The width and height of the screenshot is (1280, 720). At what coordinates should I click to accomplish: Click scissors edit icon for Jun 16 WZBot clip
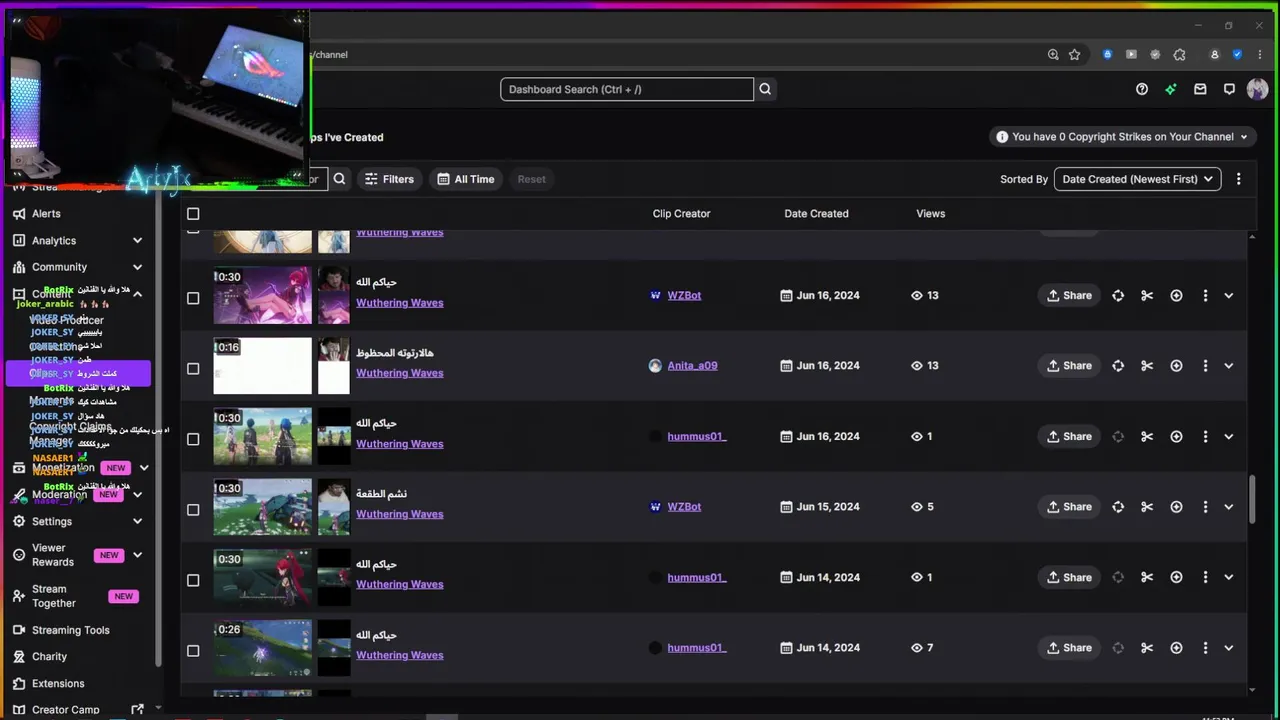click(1147, 296)
